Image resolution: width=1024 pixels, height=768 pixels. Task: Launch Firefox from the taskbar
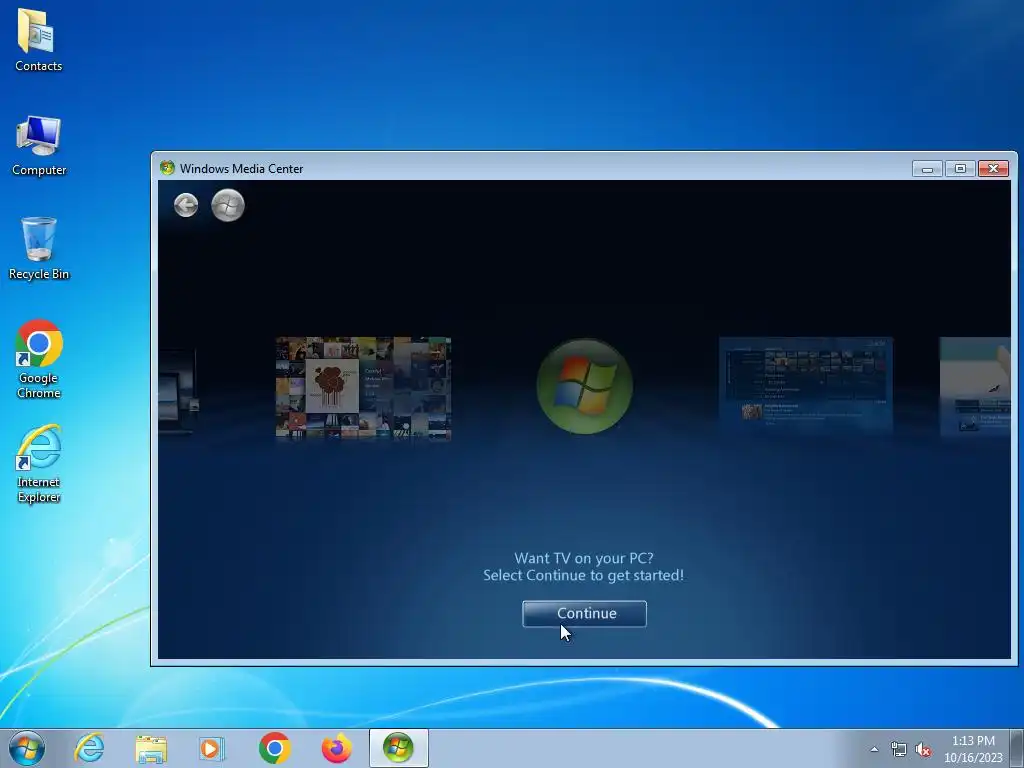point(336,748)
